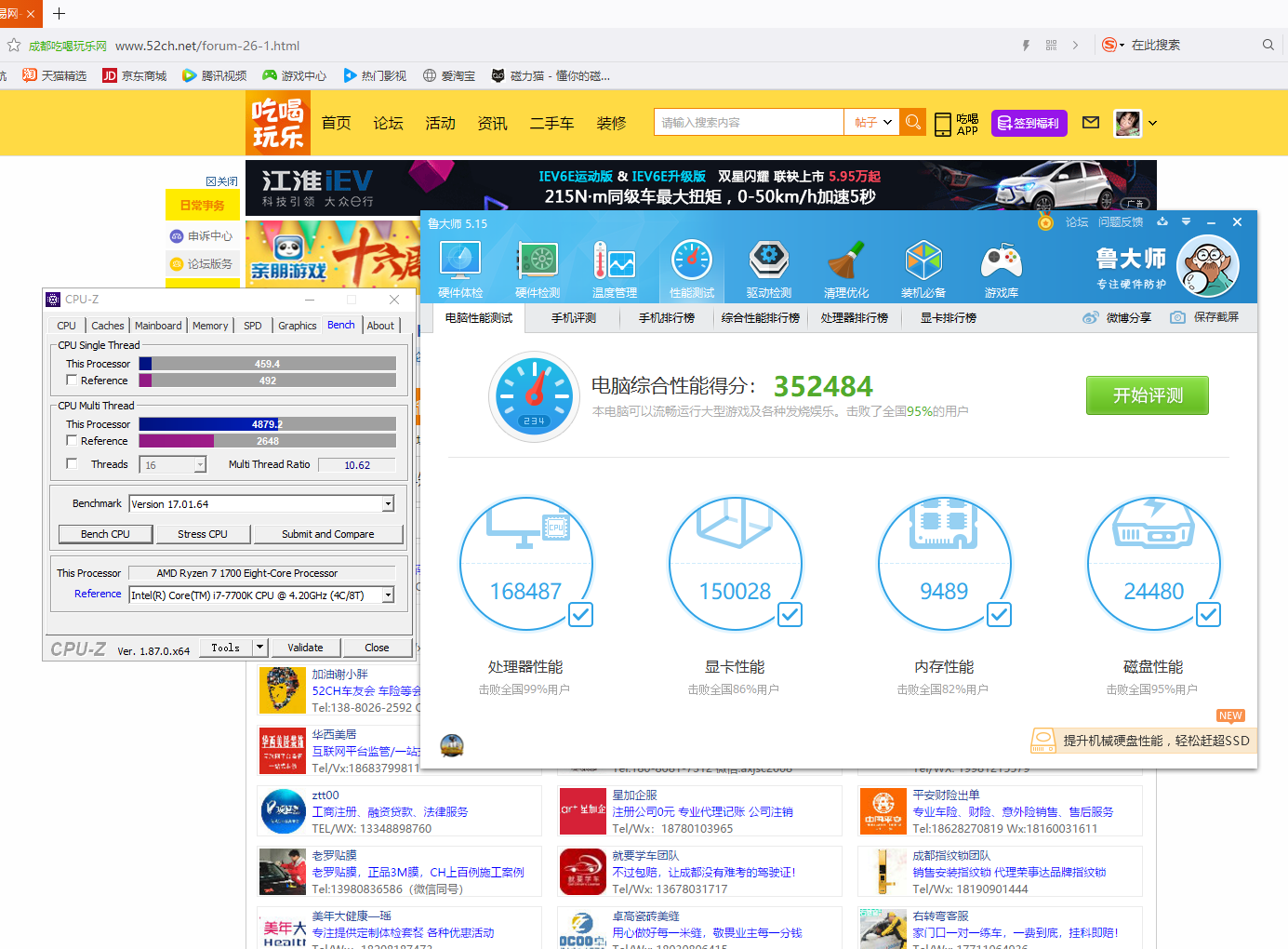1288x949 pixels.
Task: Switch to the Memory tab in CPU-Z
Action: point(210,326)
